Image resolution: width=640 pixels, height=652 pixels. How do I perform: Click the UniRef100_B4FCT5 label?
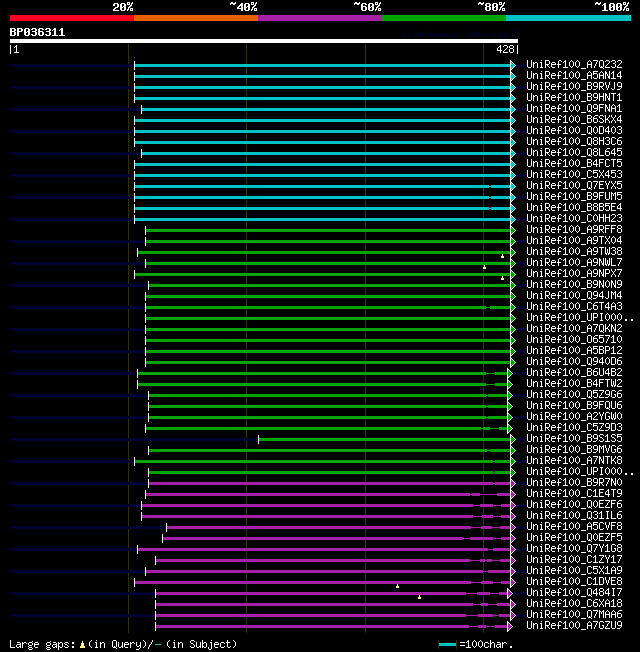click(574, 163)
